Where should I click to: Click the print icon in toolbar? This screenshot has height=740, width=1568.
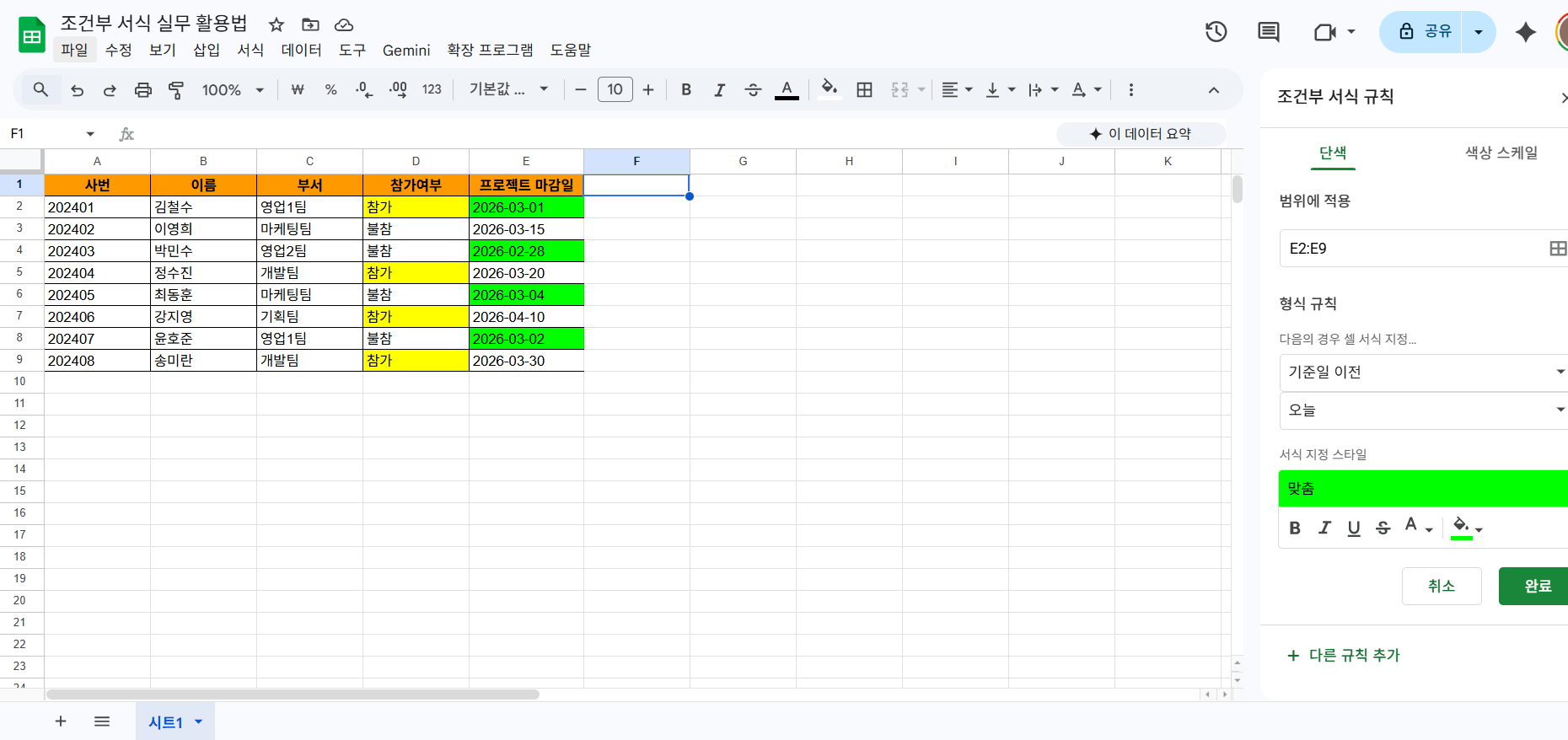(143, 90)
